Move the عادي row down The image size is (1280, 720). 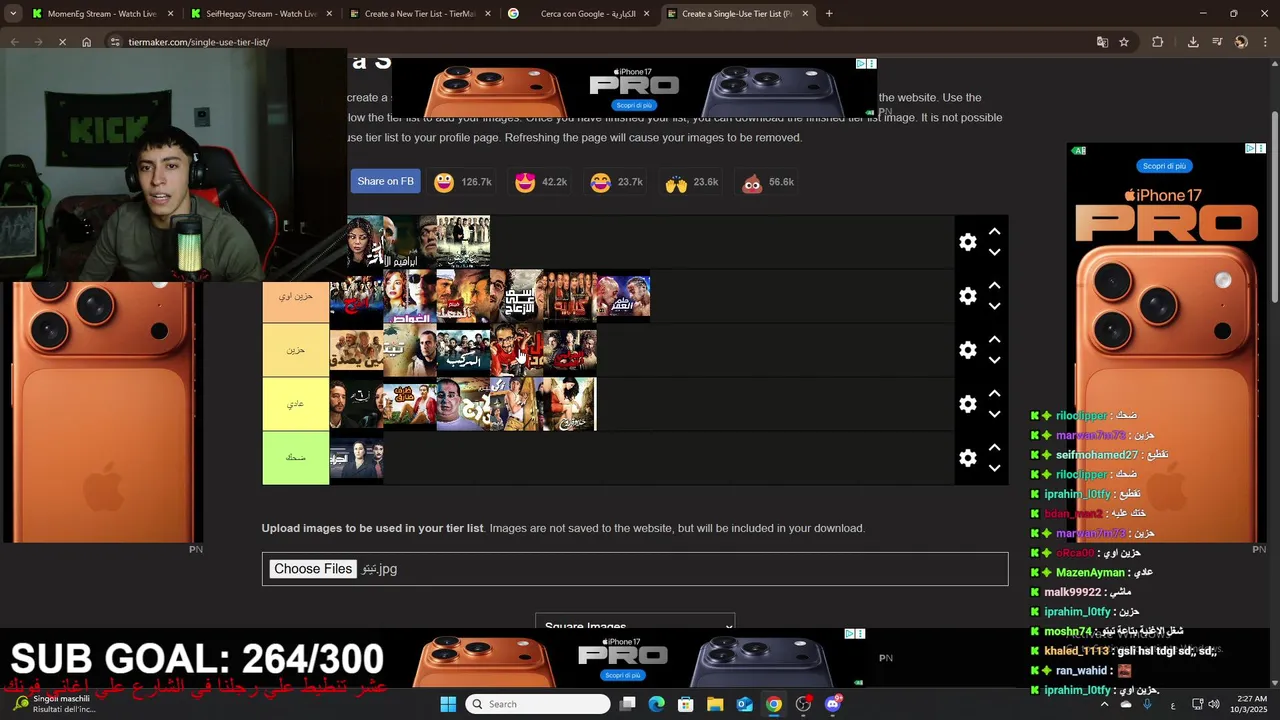(x=994, y=415)
